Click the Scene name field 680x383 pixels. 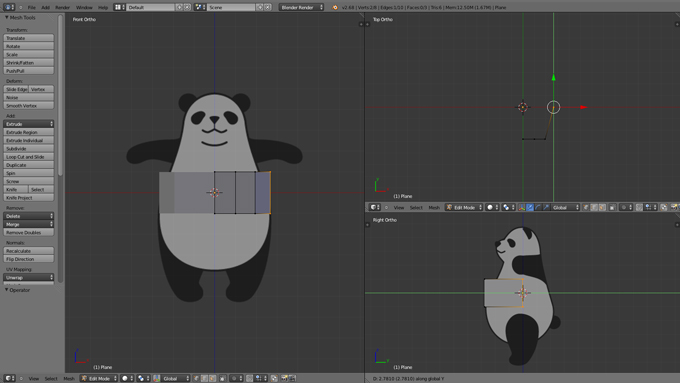[x=231, y=7]
